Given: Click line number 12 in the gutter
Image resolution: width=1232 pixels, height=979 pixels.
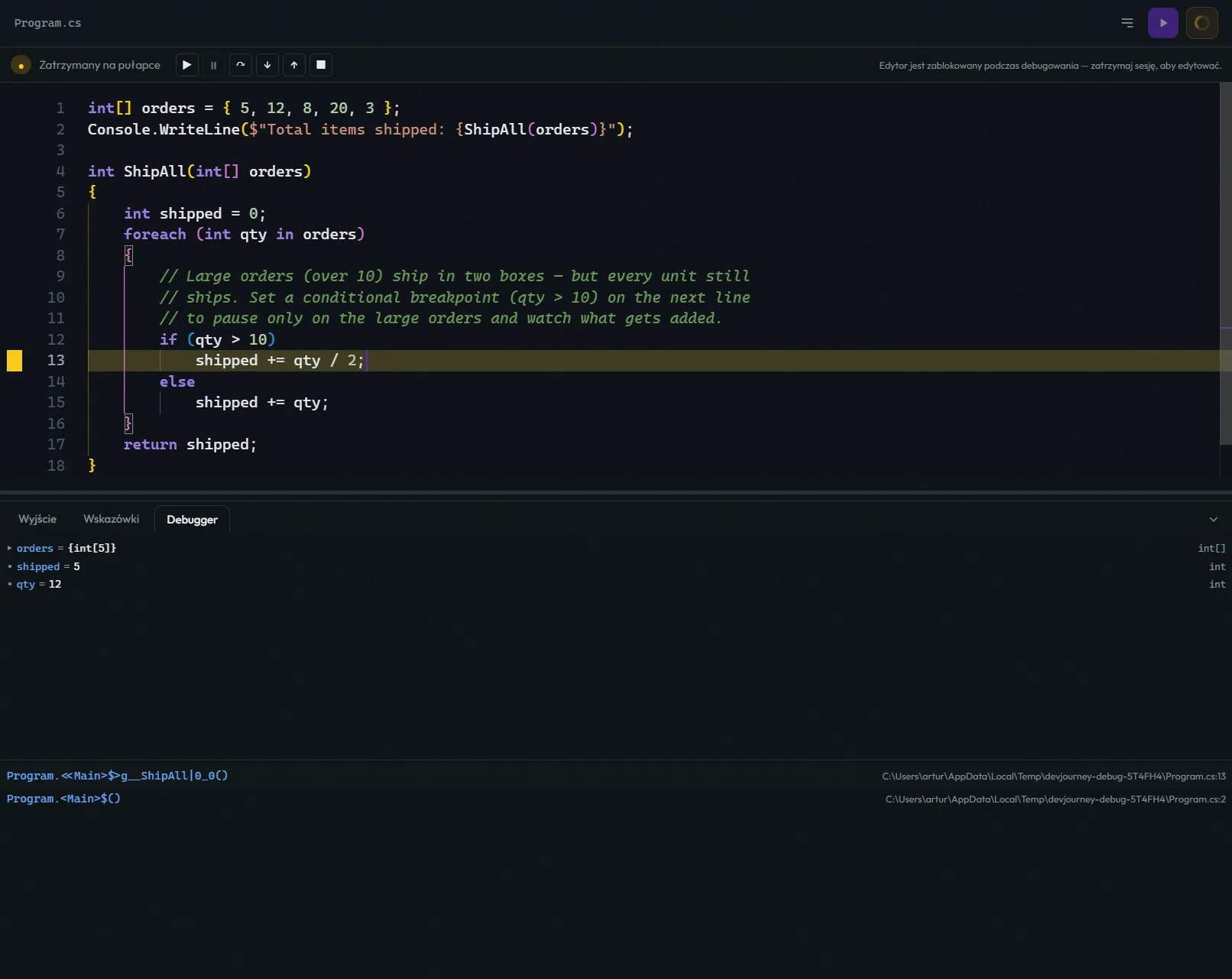Looking at the screenshot, I should pos(56,339).
